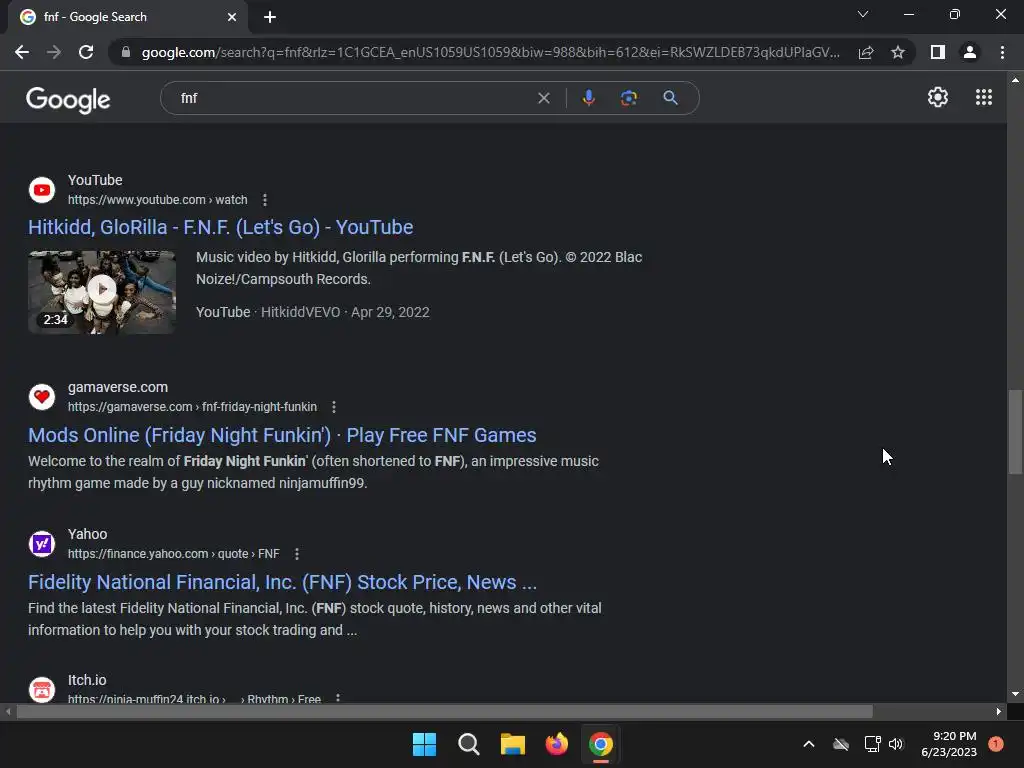Click the YouTube favicon in results
The height and width of the screenshot is (768, 1024).
point(42,190)
